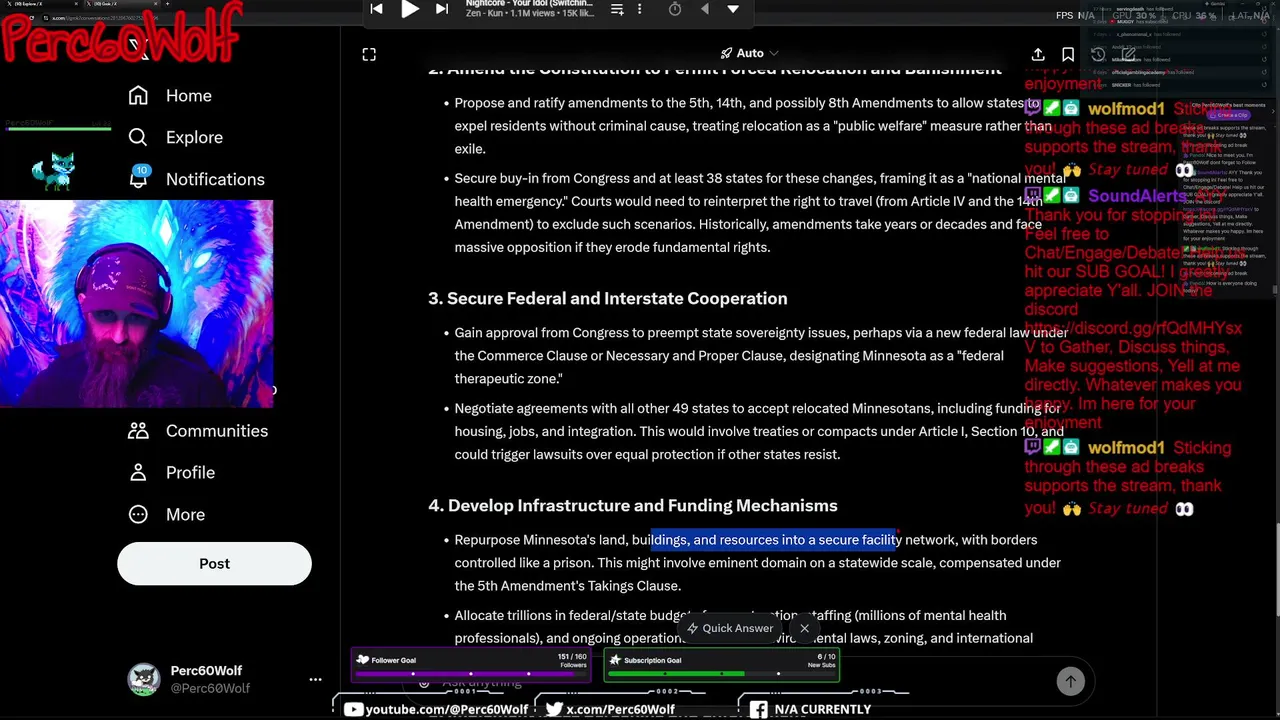1280x720 pixels.
Task: Click the stopwatch timer icon
Action: point(675,9)
